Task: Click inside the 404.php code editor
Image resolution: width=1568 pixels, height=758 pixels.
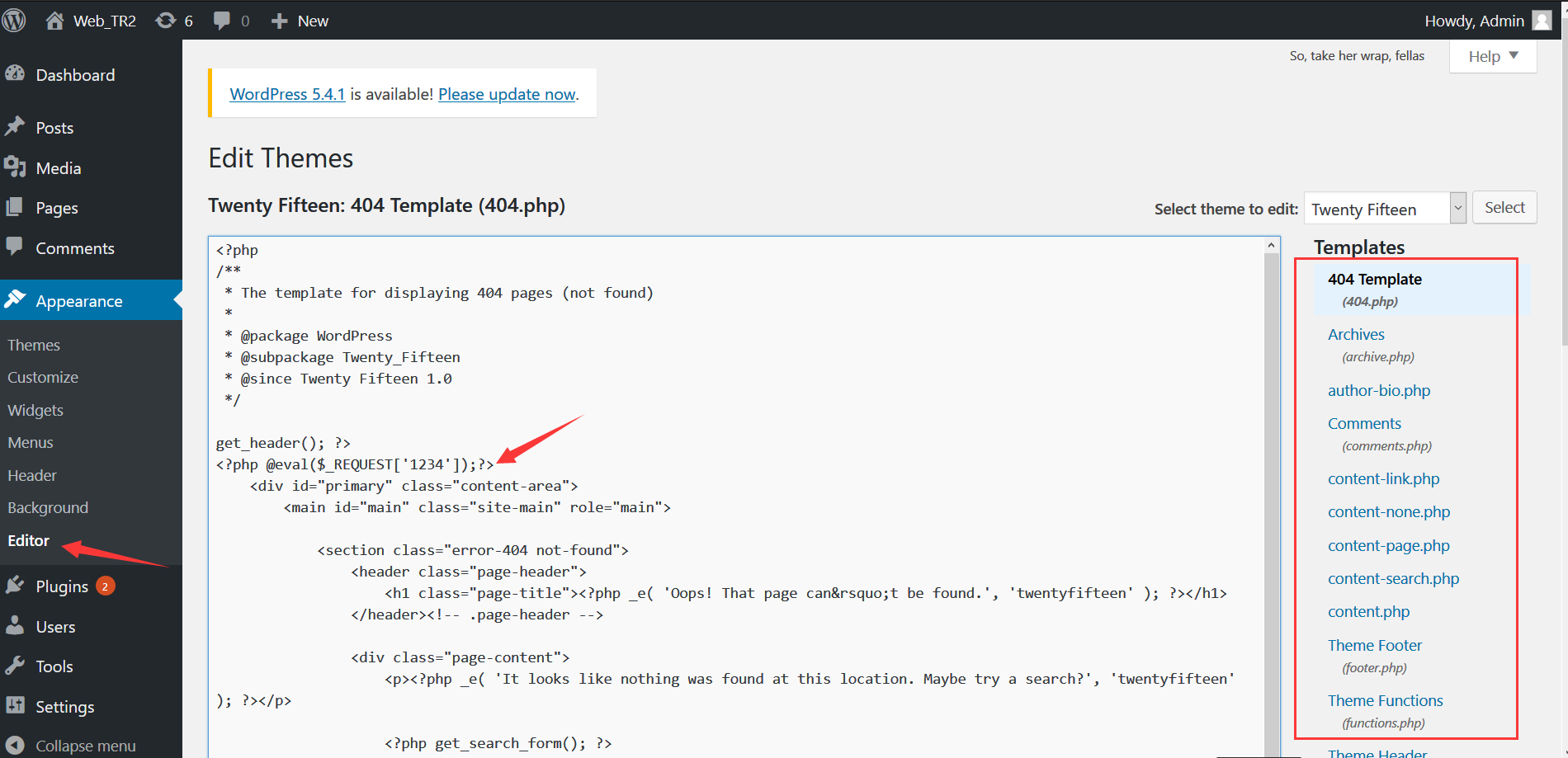Action: coord(736,497)
